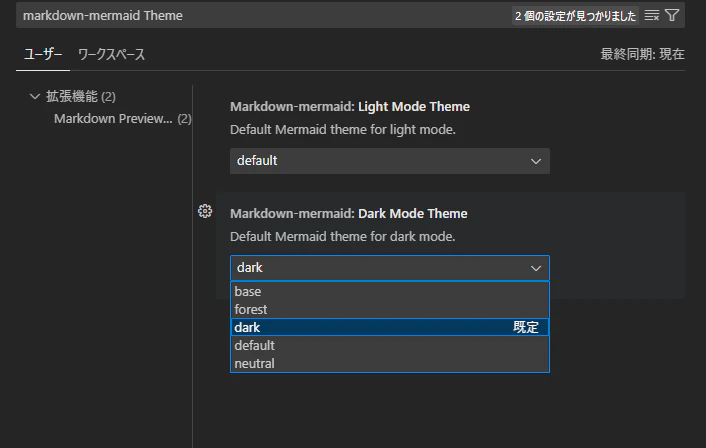
Task: Click the Dark Mode Theme setting title
Action: [x=348, y=213]
